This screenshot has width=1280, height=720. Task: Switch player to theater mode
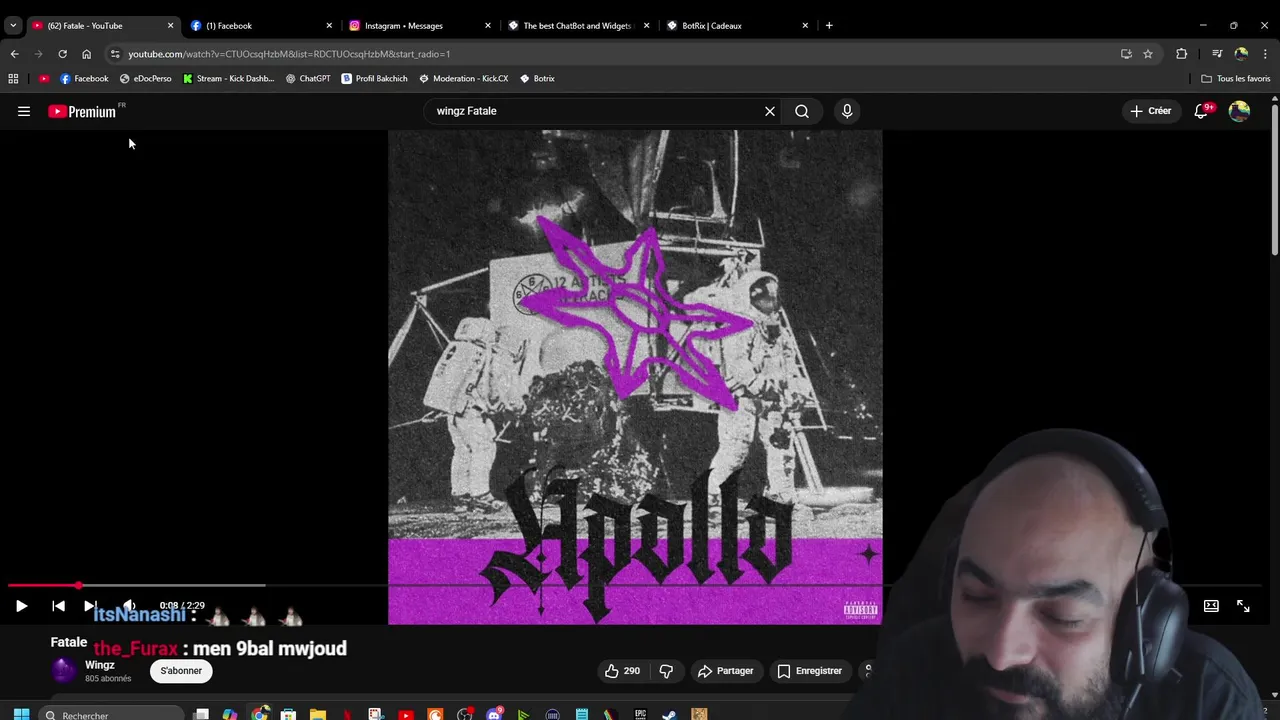[1211, 606]
